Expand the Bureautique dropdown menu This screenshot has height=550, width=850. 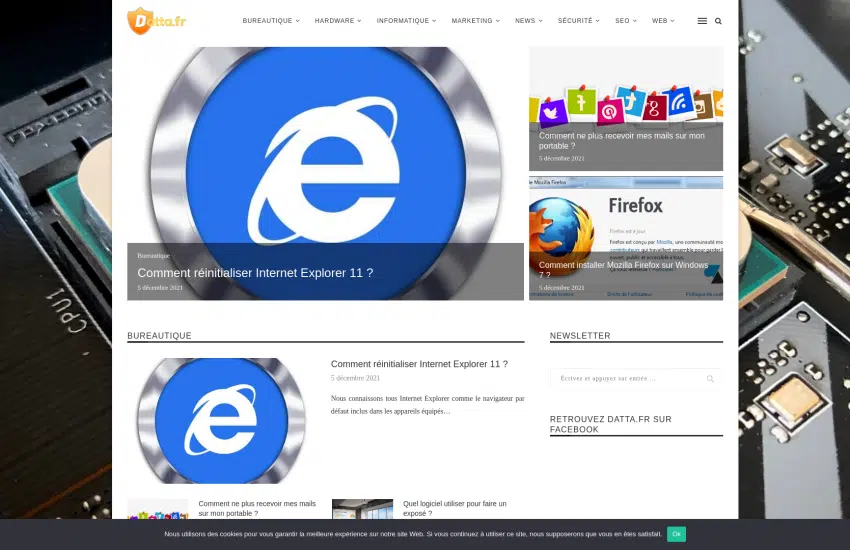point(270,21)
